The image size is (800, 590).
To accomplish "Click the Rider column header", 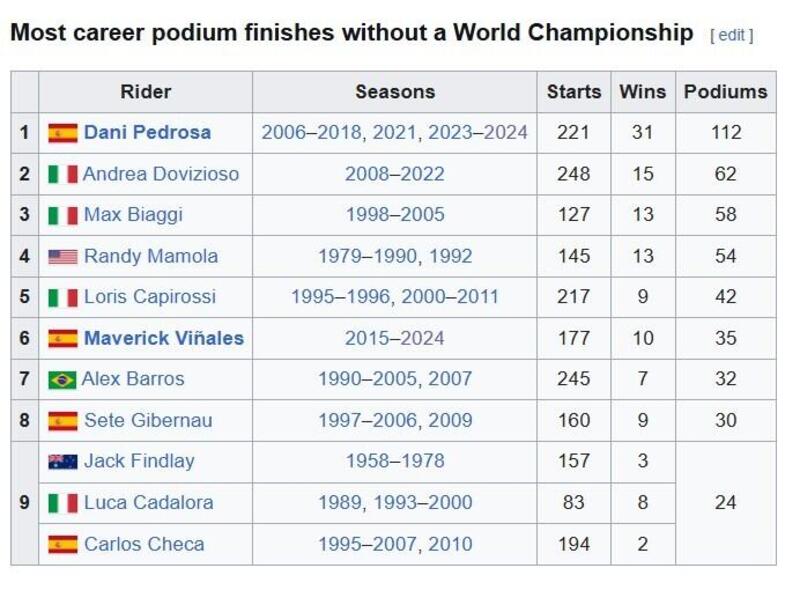I will (145, 92).
